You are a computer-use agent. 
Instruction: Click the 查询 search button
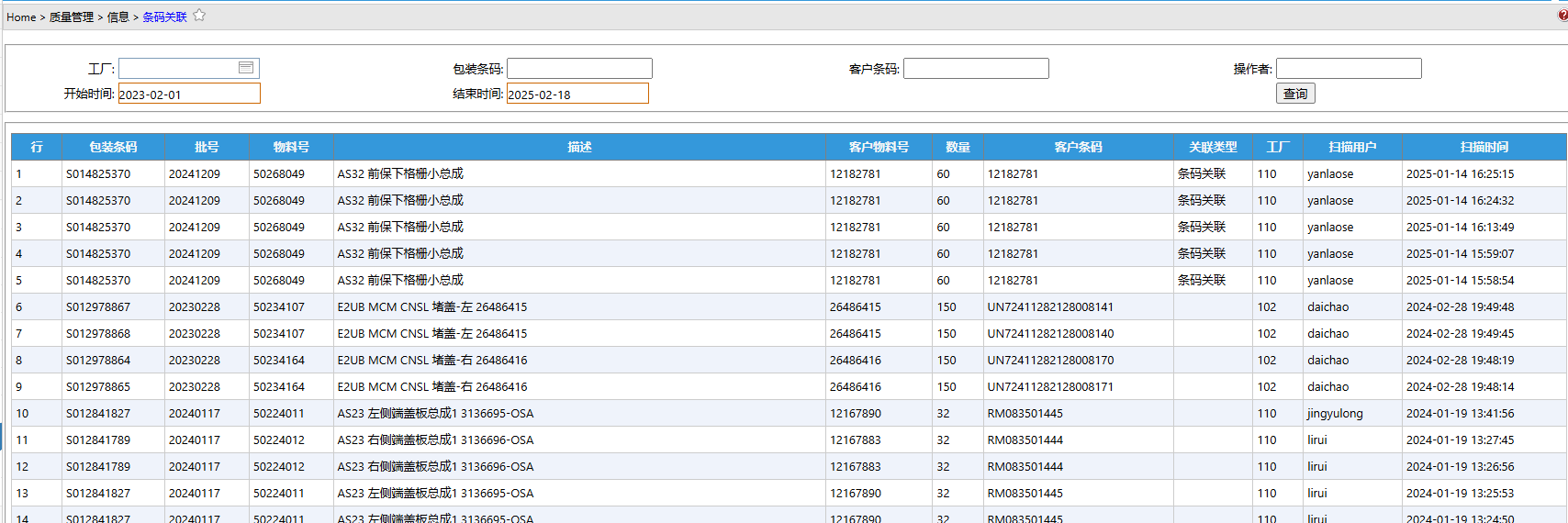pos(1295,94)
